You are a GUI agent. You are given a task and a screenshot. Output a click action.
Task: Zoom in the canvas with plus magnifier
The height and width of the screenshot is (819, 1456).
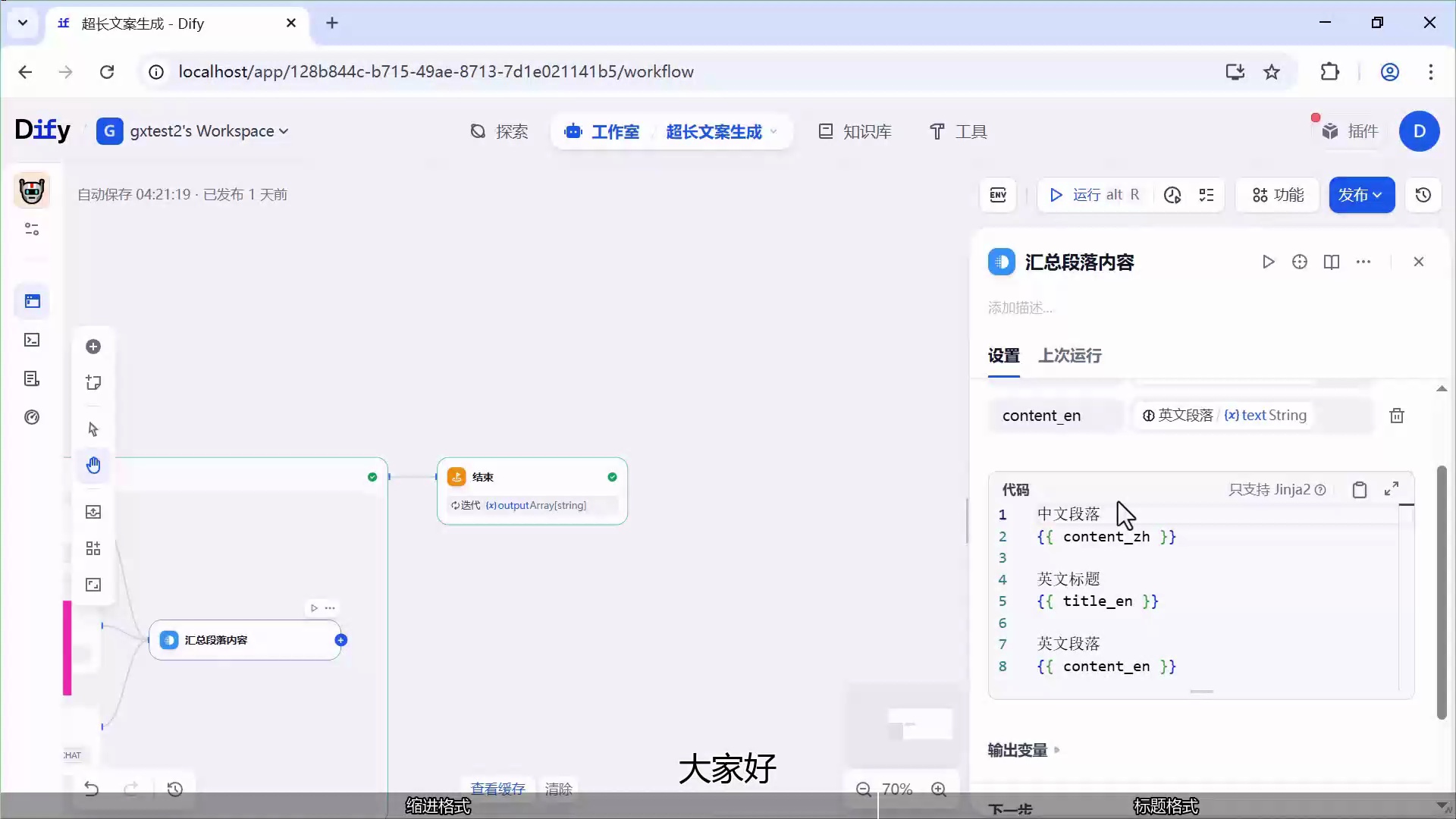coord(939,789)
